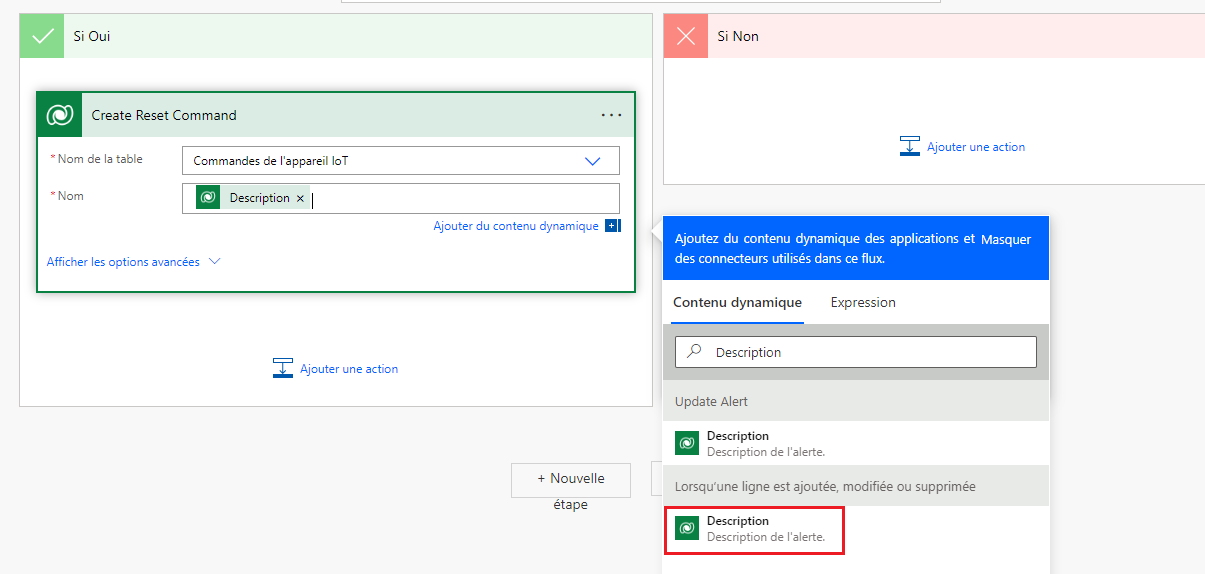Viewport: 1205px width, 574px height.
Task: Switch to the Contenu dynamique tab
Action: pos(737,302)
